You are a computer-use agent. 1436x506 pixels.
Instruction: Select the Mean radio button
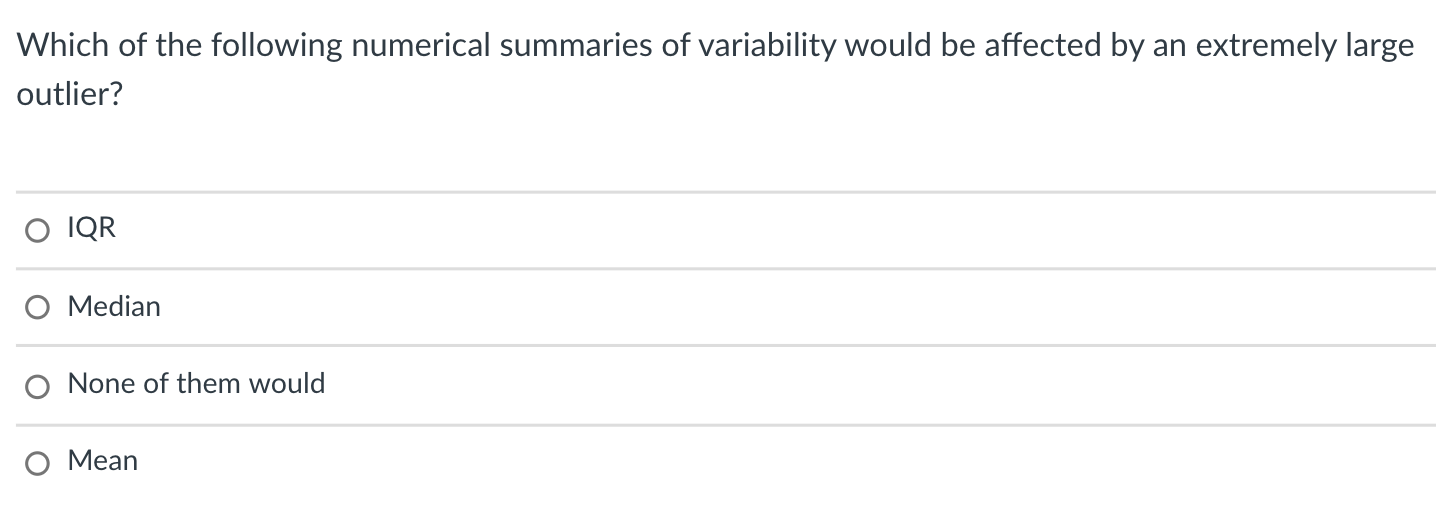[38, 463]
